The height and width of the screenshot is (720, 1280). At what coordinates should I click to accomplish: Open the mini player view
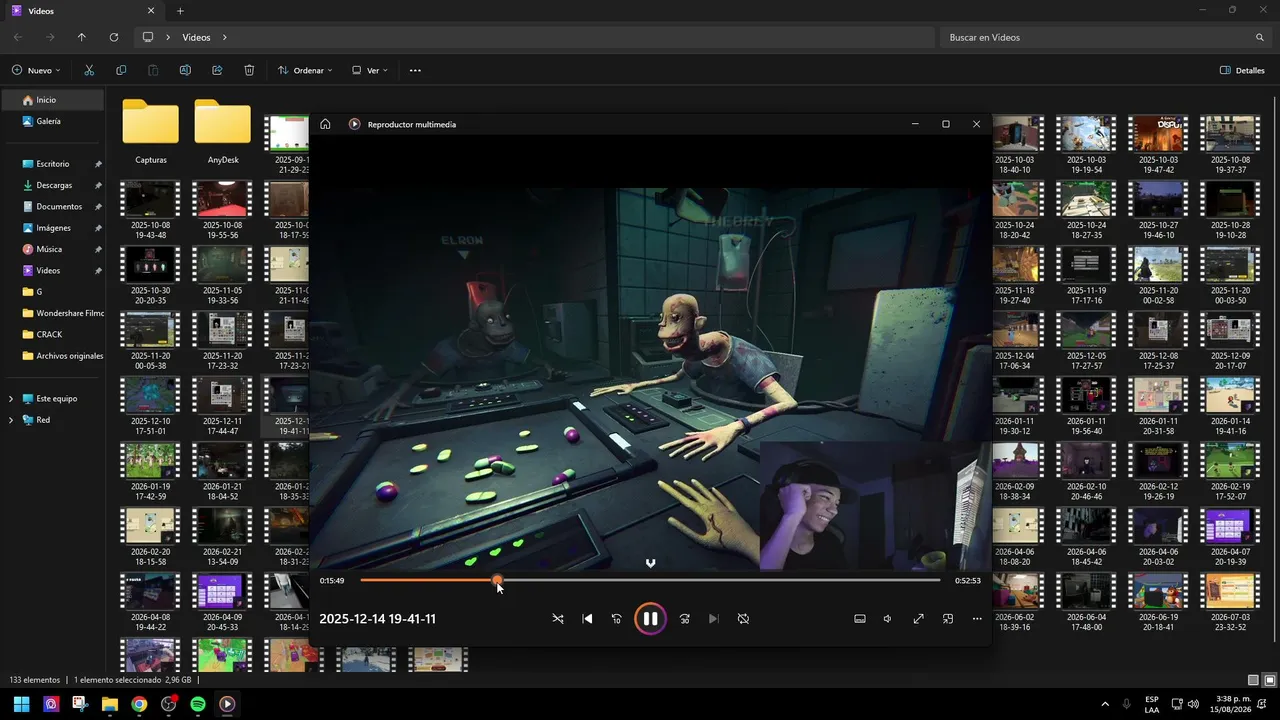[x=947, y=619]
